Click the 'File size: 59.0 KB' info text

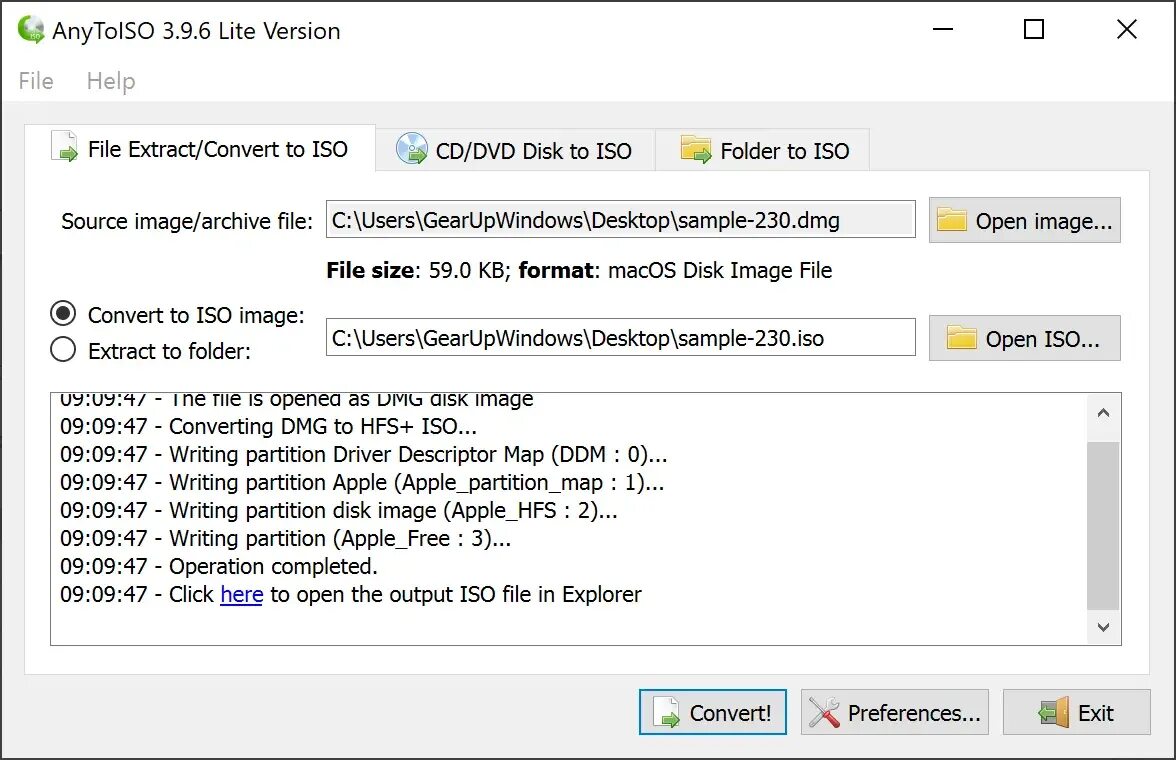[418, 270]
